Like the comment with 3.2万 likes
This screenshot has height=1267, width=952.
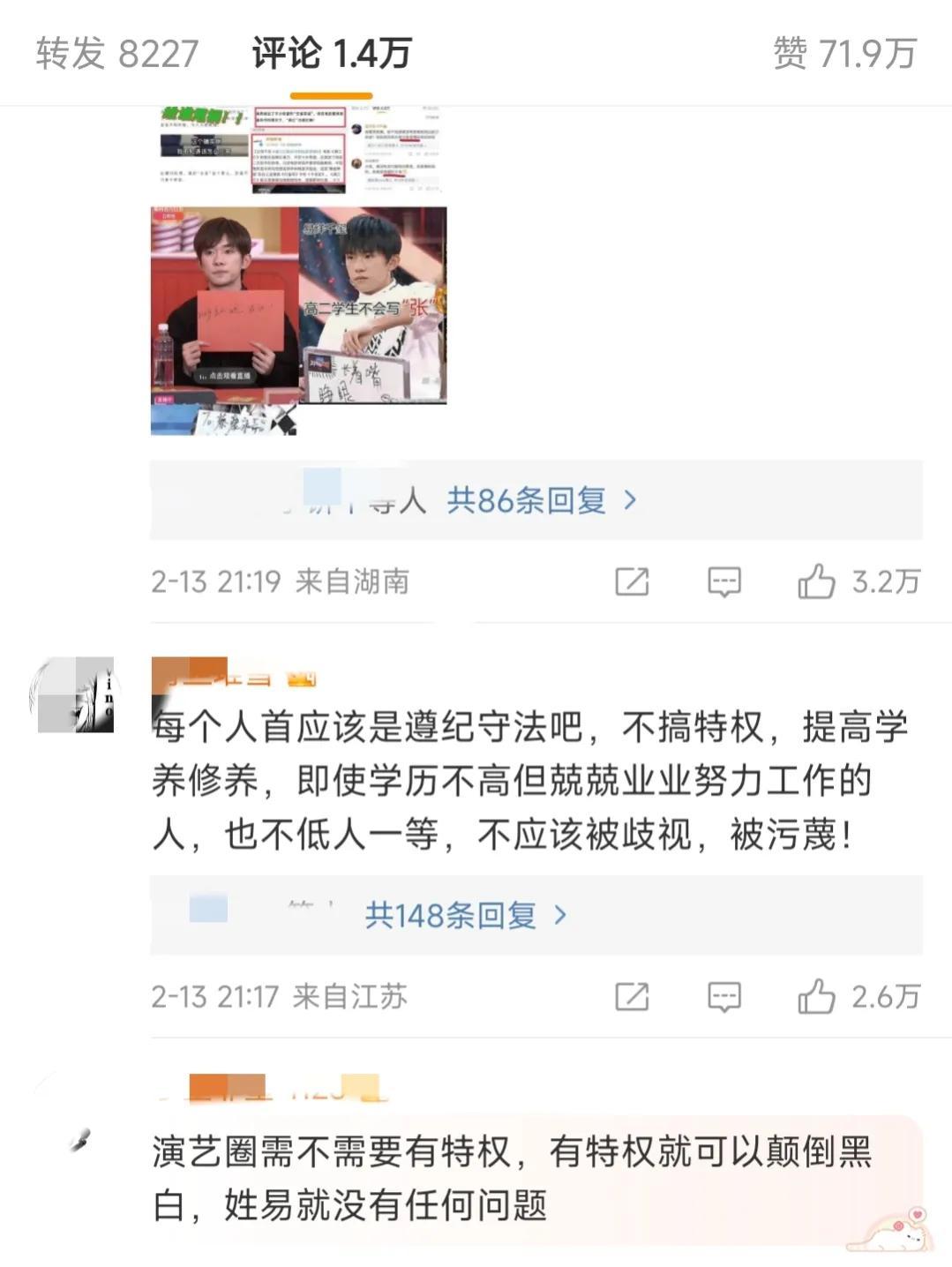pyautogui.click(x=858, y=581)
